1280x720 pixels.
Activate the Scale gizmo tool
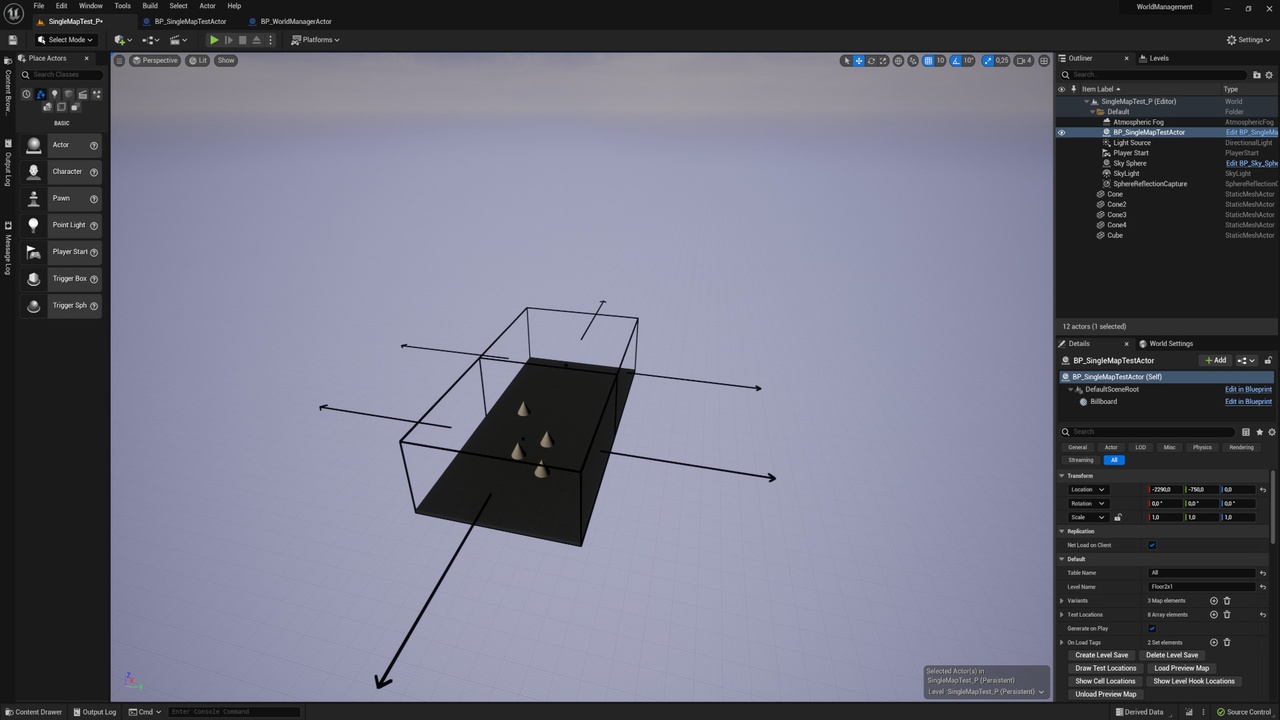pos(883,61)
